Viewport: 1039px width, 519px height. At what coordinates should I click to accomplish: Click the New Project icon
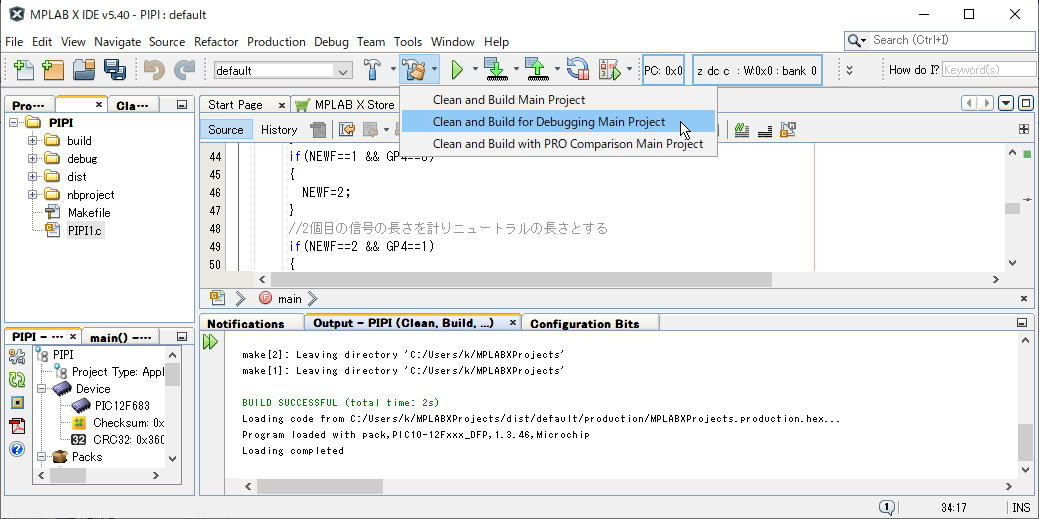(x=53, y=70)
